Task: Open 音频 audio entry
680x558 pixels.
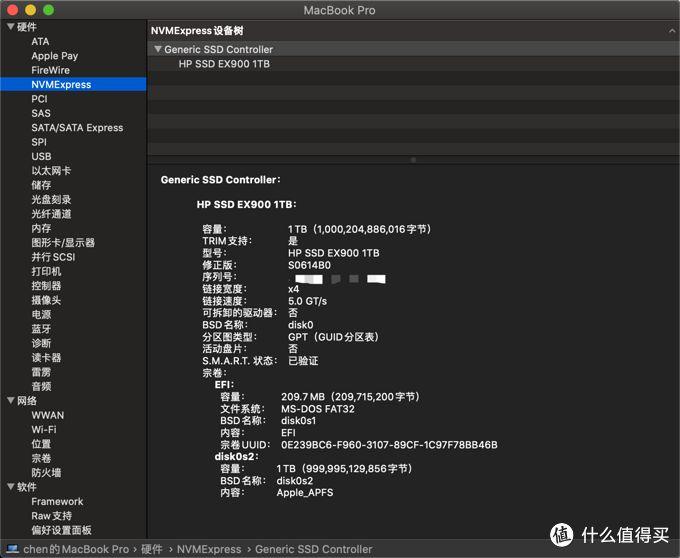Action: 41,386
